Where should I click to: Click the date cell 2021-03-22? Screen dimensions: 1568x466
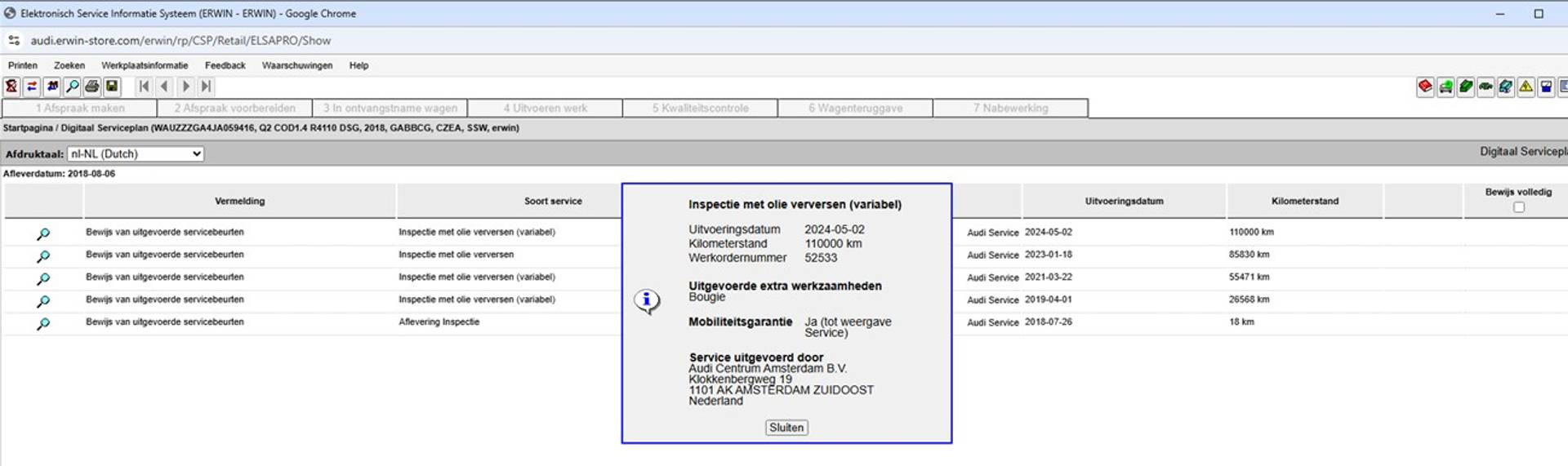point(1049,277)
